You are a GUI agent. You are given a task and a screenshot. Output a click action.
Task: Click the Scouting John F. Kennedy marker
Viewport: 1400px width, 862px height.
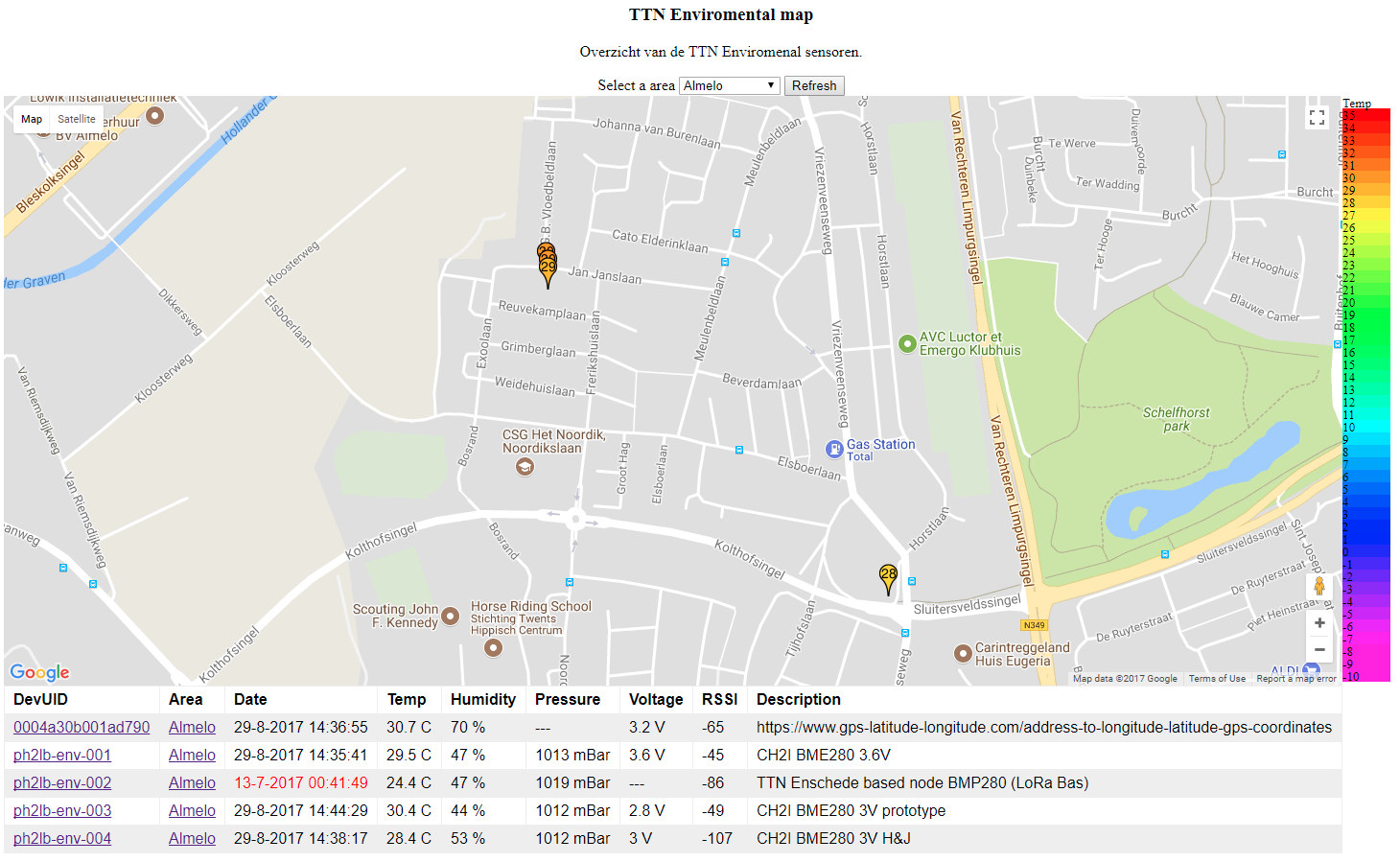tap(450, 616)
